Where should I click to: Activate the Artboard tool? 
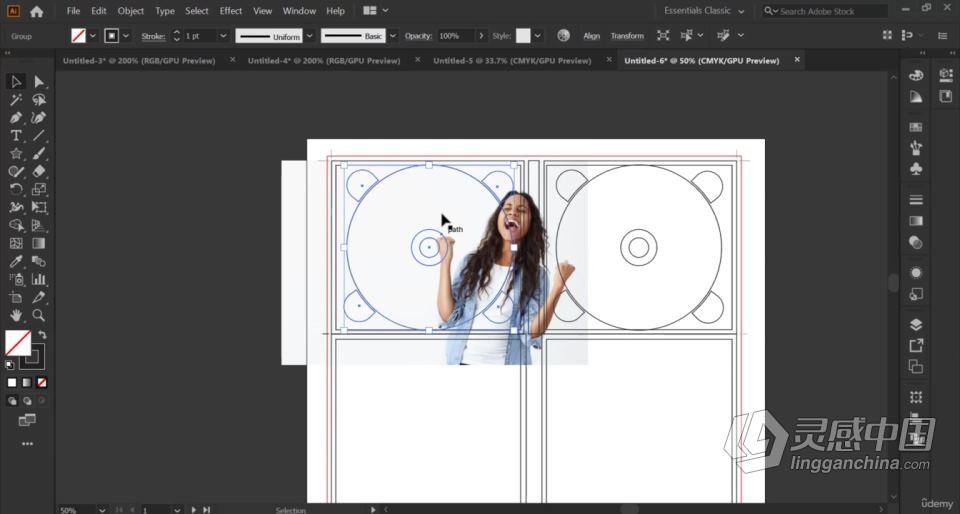pyautogui.click(x=16, y=297)
